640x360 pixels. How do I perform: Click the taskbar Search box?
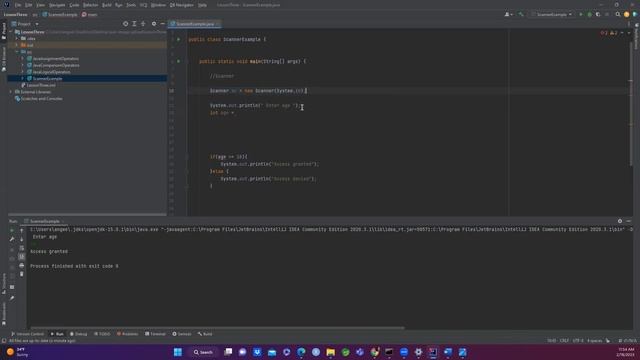tap(203, 352)
